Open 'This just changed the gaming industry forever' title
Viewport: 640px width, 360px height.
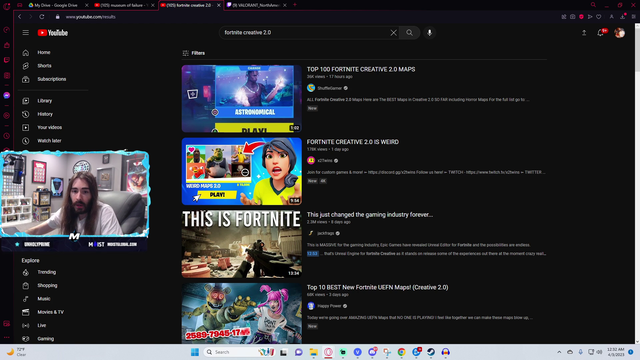tap(370, 215)
